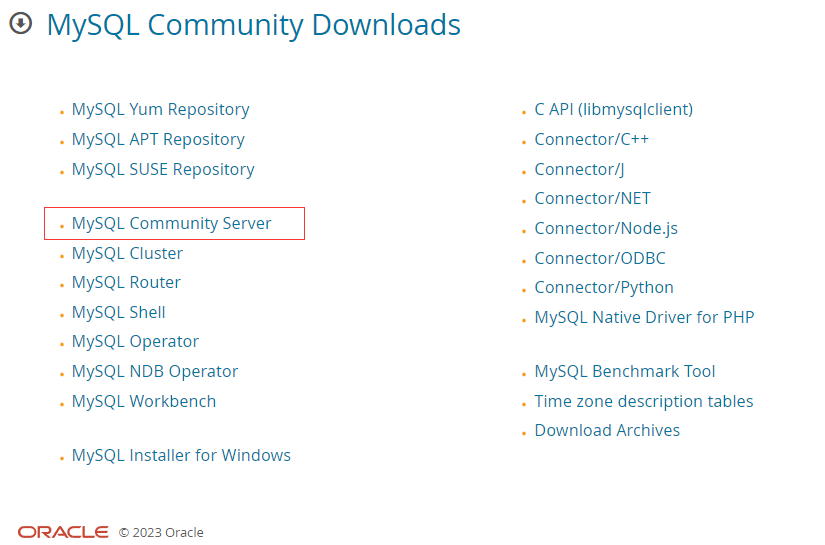The width and height of the screenshot is (825, 545).
Task: Open the Download Archives link
Action: (x=607, y=430)
